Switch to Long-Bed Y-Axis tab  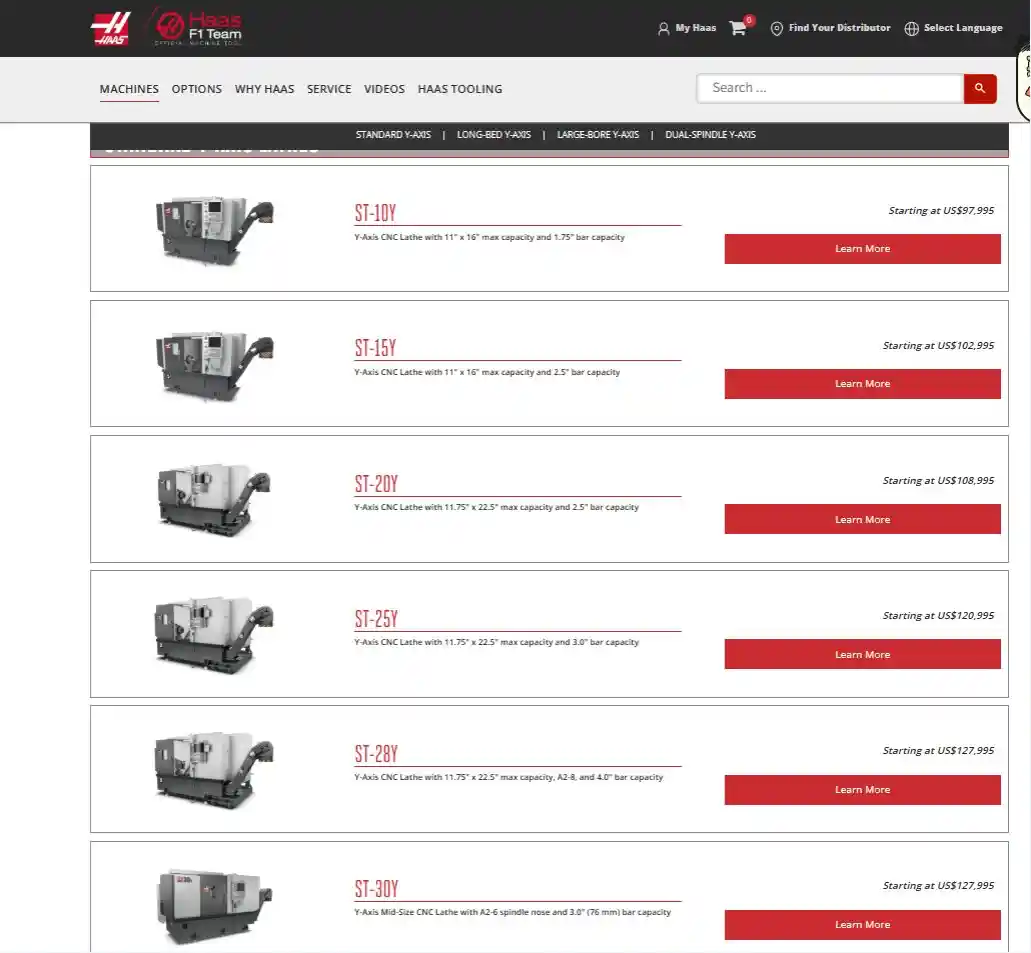494,134
